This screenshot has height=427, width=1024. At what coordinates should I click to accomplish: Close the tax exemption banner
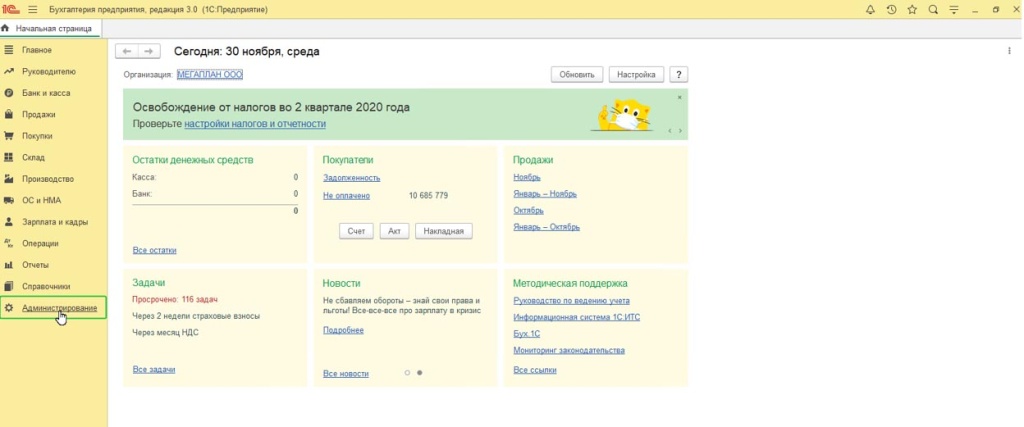[x=680, y=98]
